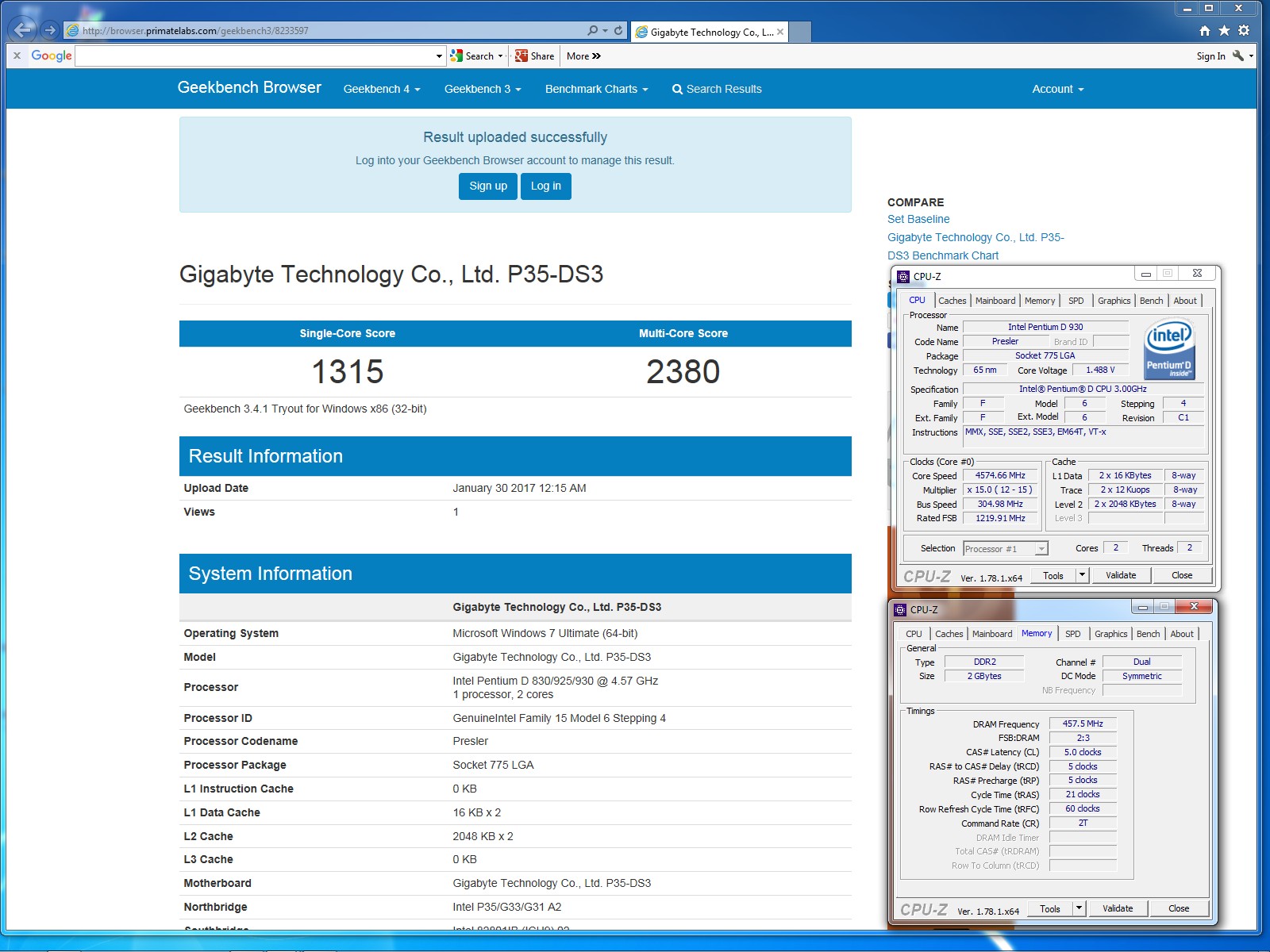Switch to Memory tab in upper CPU-Z window
This screenshot has width=1270, height=952.
(1040, 301)
